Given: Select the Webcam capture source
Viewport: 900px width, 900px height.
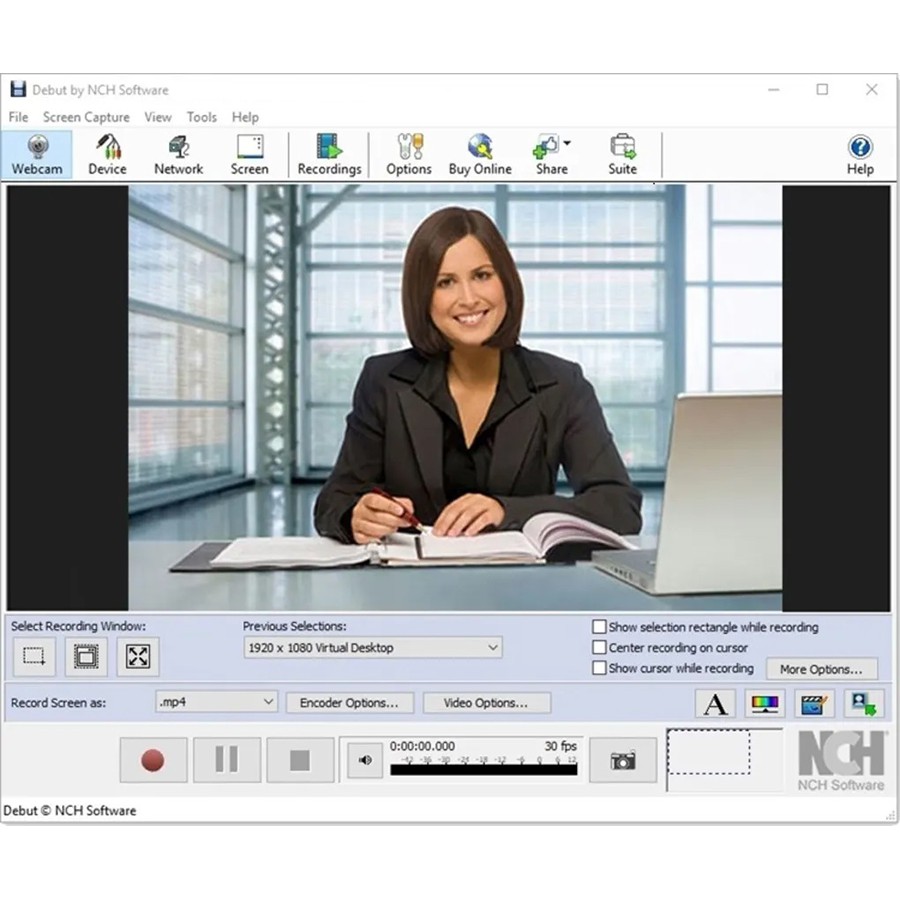Looking at the screenshot, I should coord(37,155).
